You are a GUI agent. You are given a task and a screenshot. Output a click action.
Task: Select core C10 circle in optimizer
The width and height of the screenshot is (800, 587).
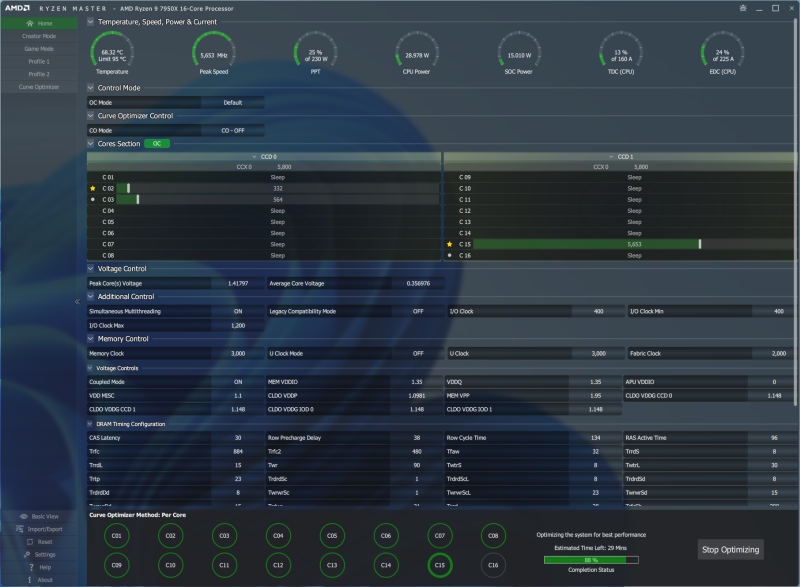click(x=170, y=565)
